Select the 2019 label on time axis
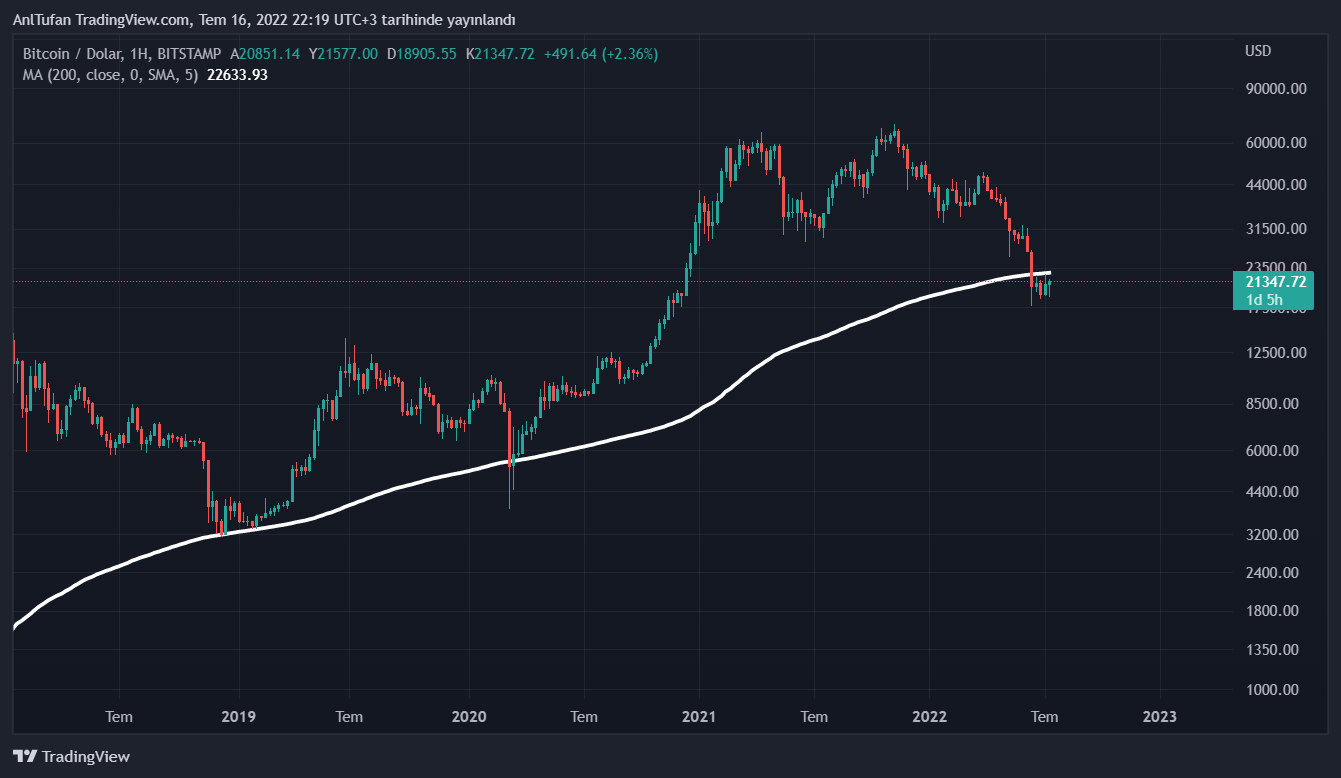The height and width of the screenshot is (778, 1341). click(x=238, y=717)
